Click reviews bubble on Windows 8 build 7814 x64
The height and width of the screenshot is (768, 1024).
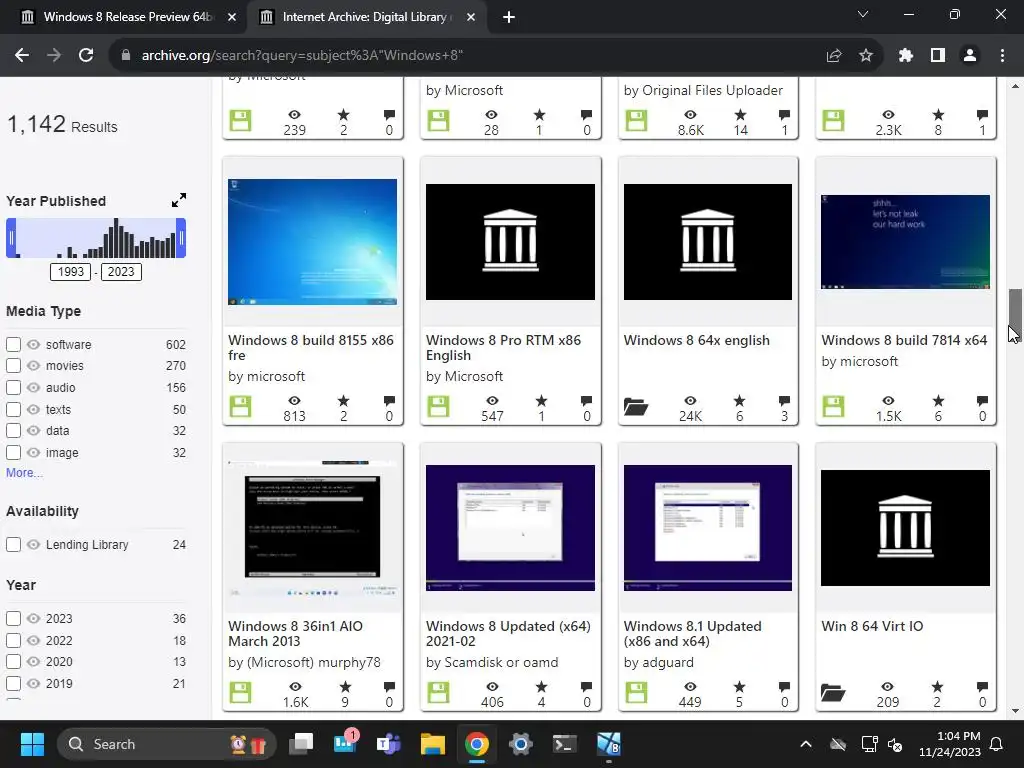[982, 400]
